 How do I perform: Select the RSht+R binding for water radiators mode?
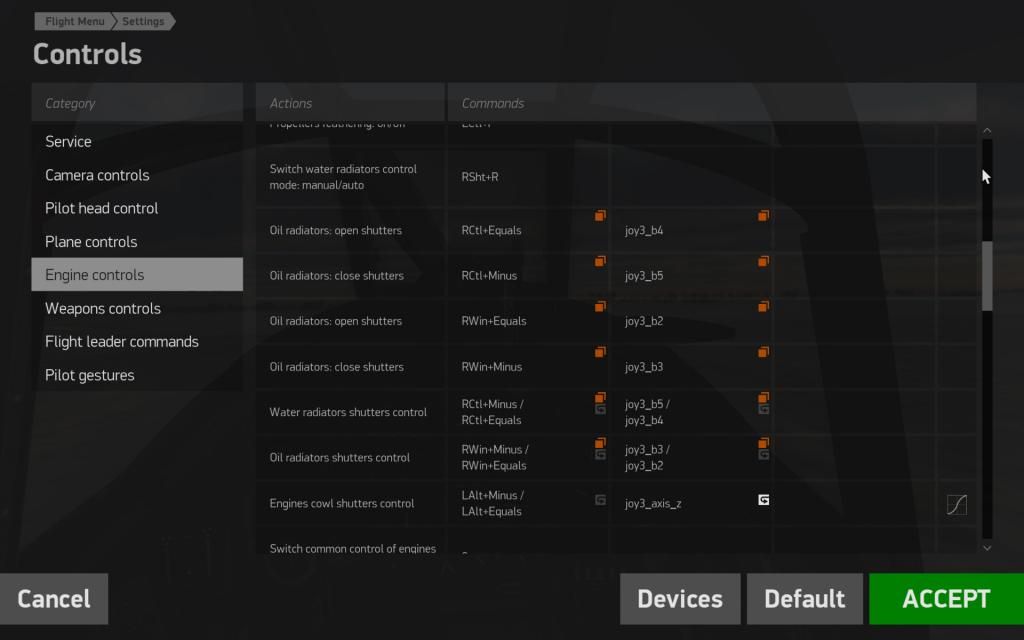(480, 177)
